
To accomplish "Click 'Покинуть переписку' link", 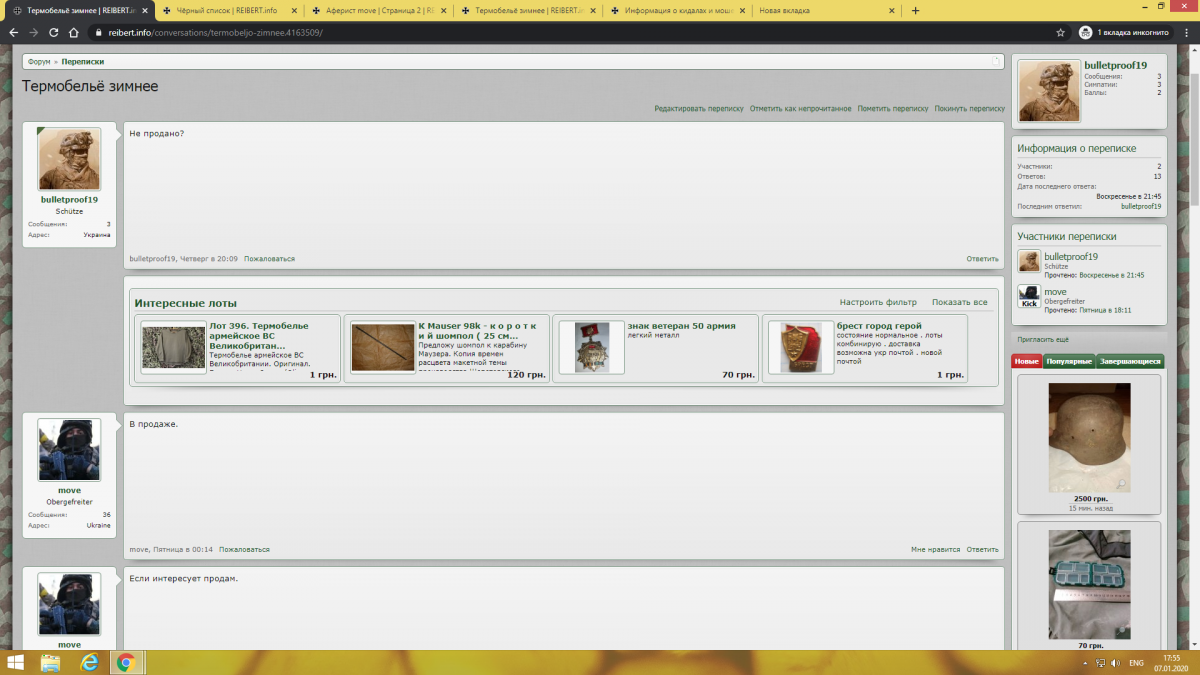I will (970, 108).
